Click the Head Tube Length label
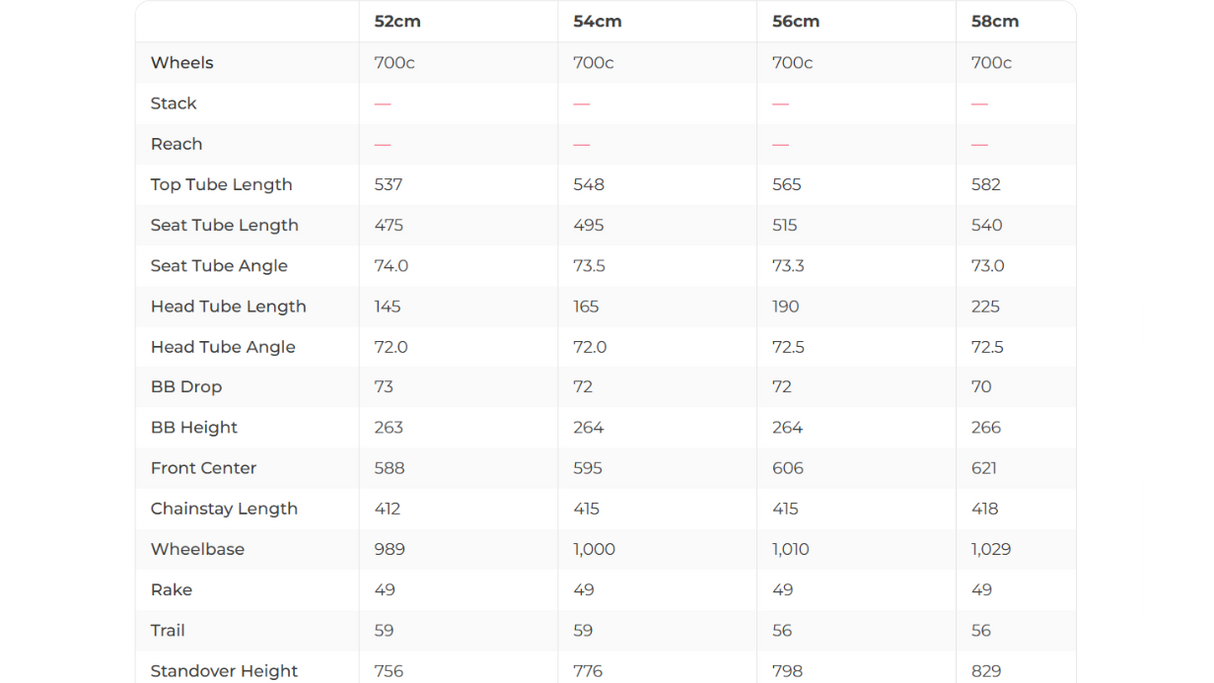This screenshot has width=1214, height=683. click(228, 306)
